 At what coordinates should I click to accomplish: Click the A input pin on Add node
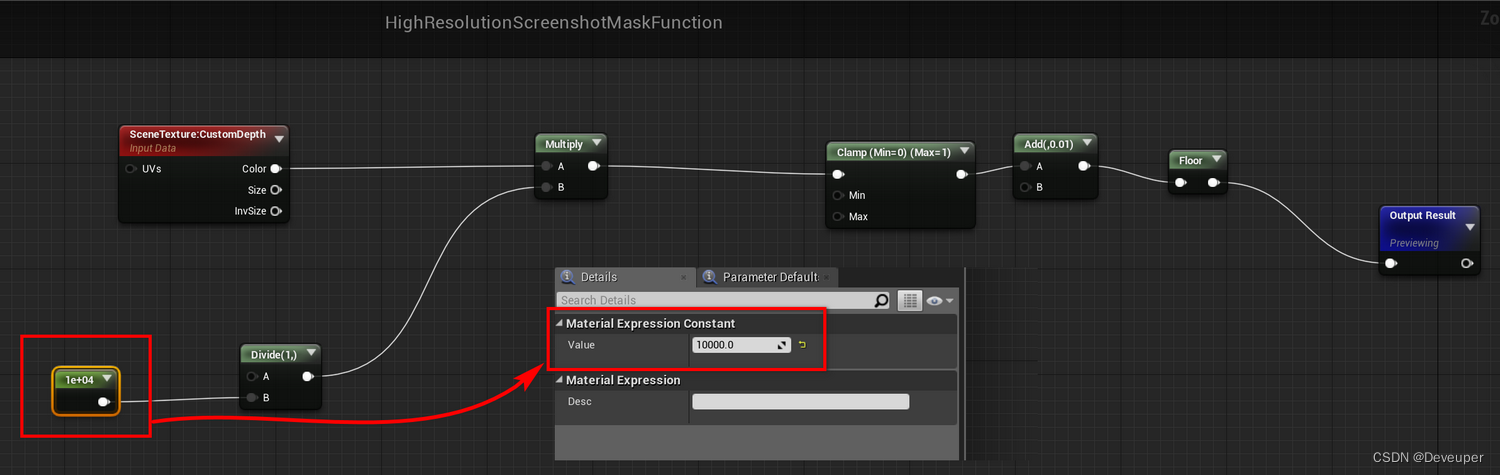[1025, 166]
